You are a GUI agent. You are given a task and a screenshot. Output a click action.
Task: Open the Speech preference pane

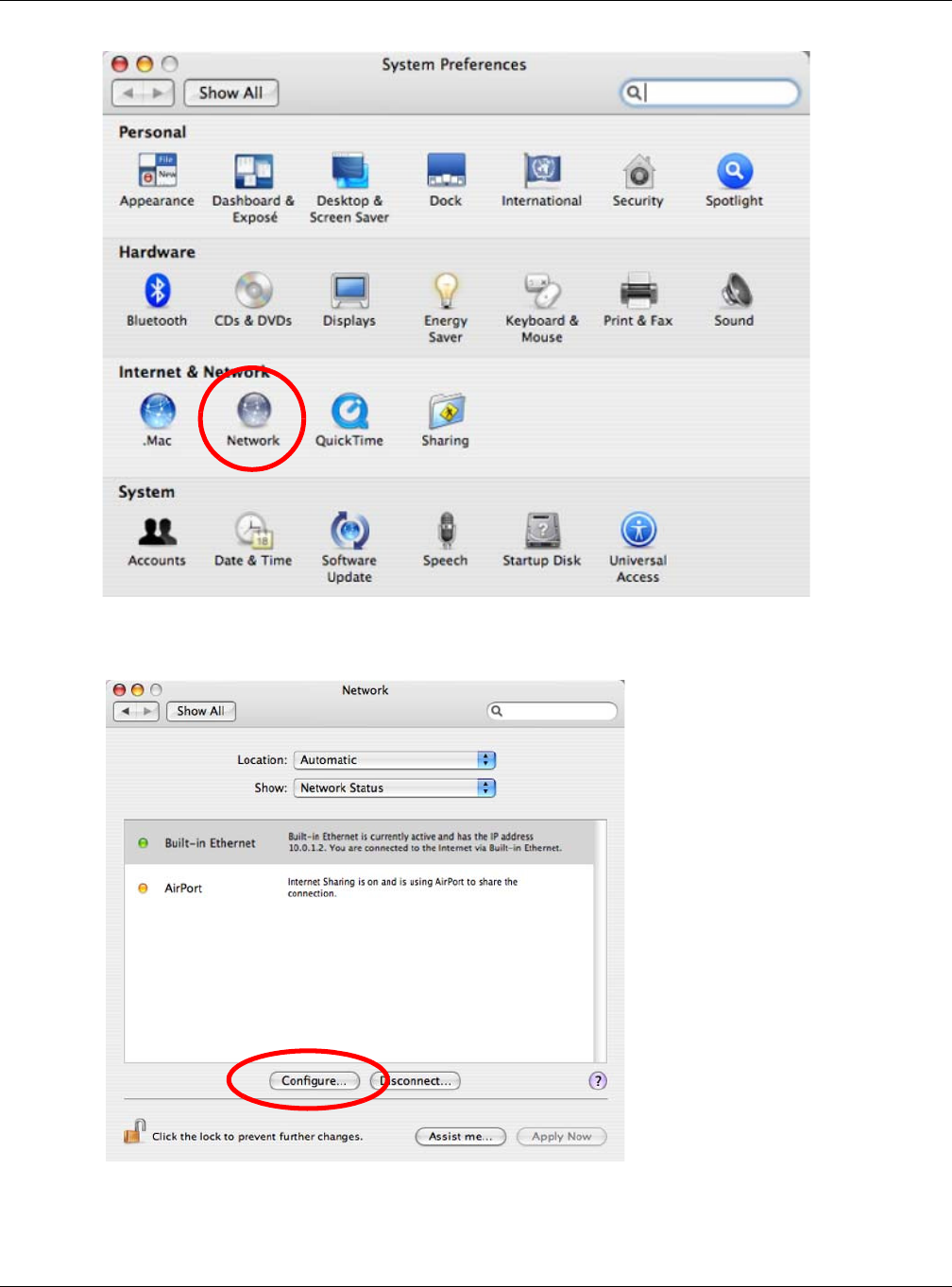tap(446, 540)
